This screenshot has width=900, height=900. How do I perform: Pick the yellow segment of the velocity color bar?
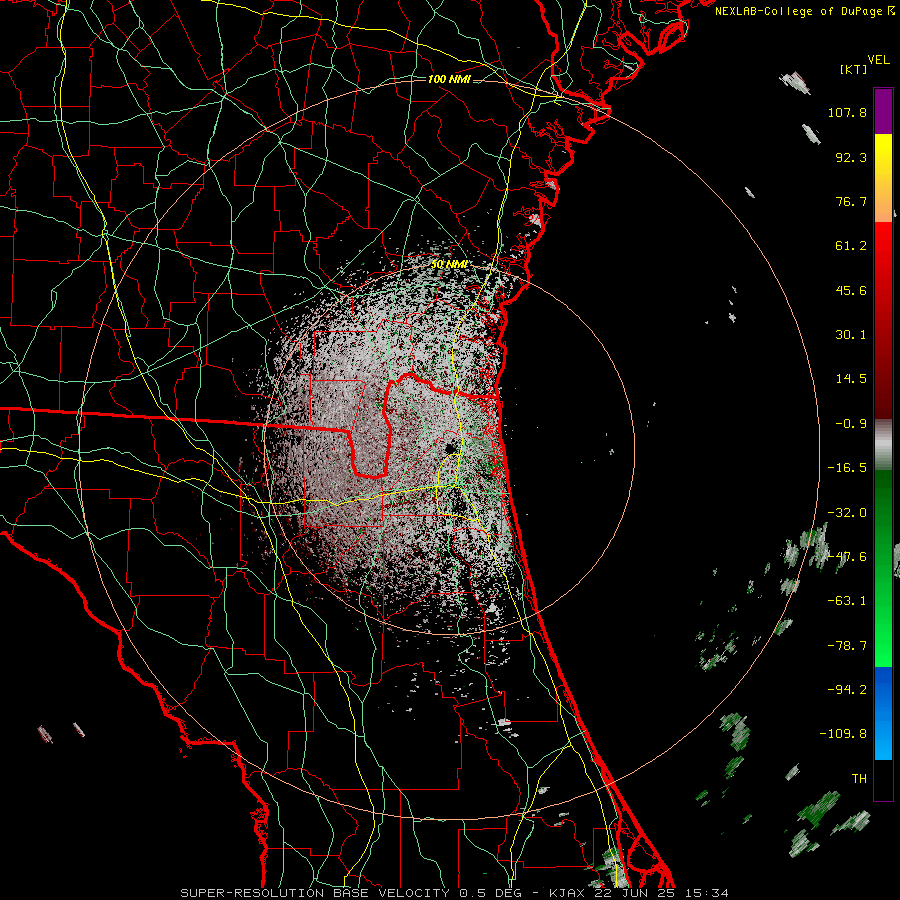(x=883, y=178)
